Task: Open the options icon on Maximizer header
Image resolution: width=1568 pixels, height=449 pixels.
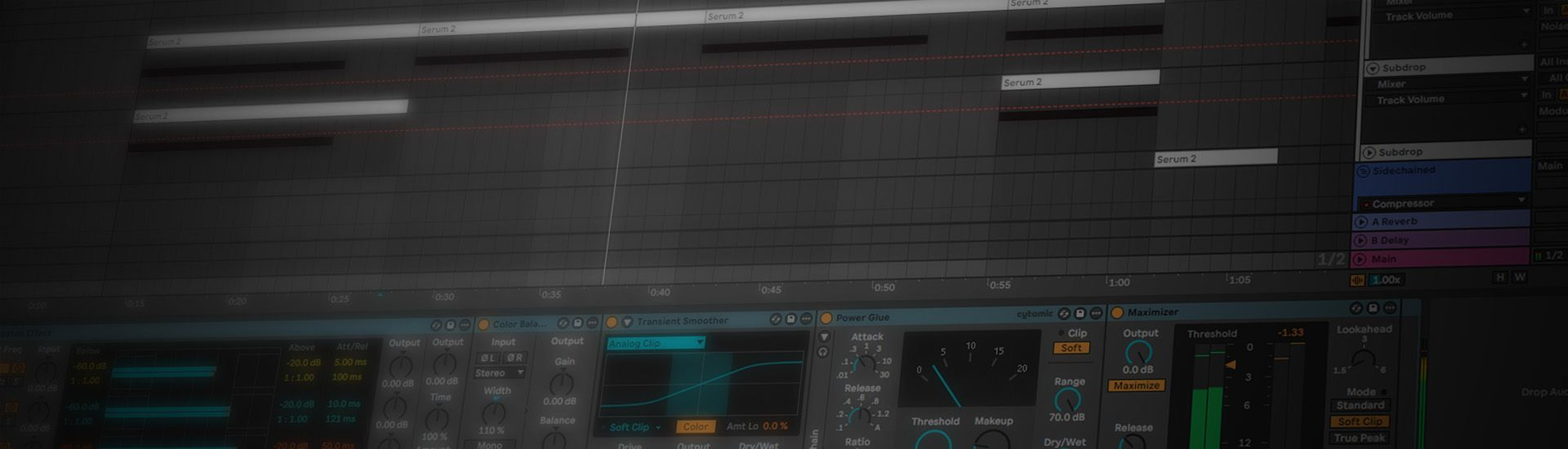Action: pos(1390,308)
